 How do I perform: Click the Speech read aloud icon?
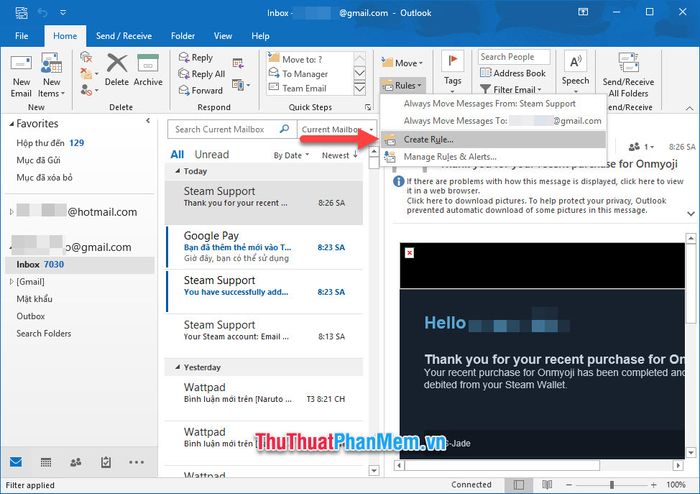pos(575,62)
